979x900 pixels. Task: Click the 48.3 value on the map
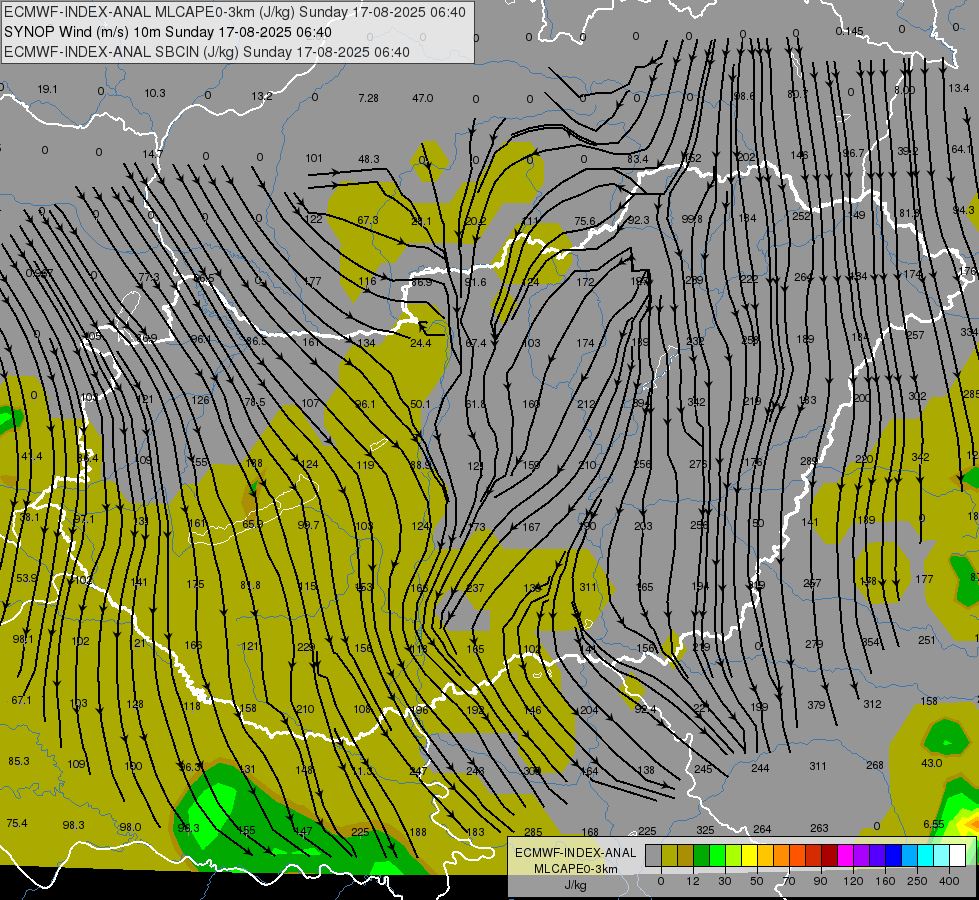pyautogui.click(x=368, y=159)
